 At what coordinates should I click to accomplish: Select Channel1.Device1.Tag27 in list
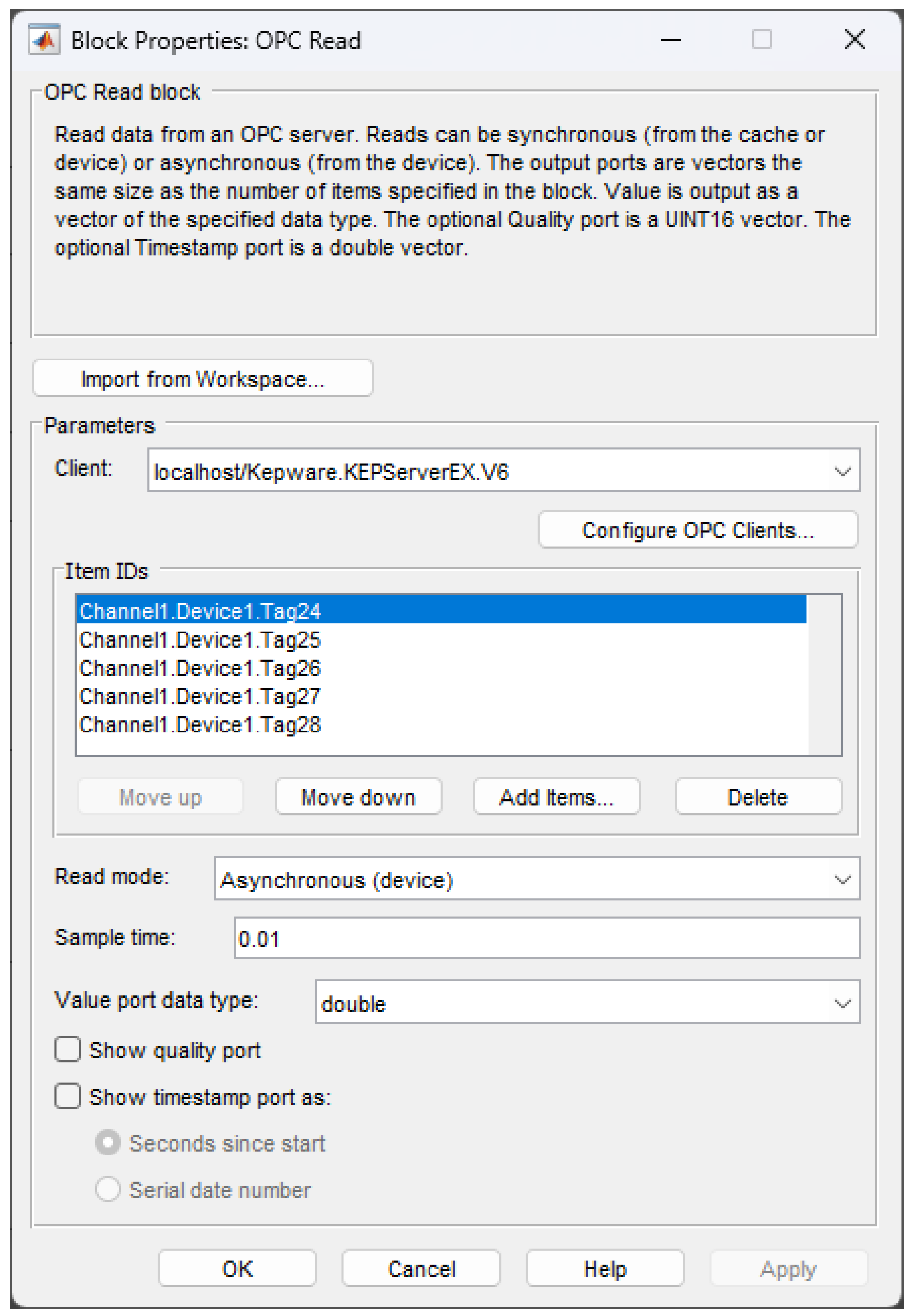(200, 696)
